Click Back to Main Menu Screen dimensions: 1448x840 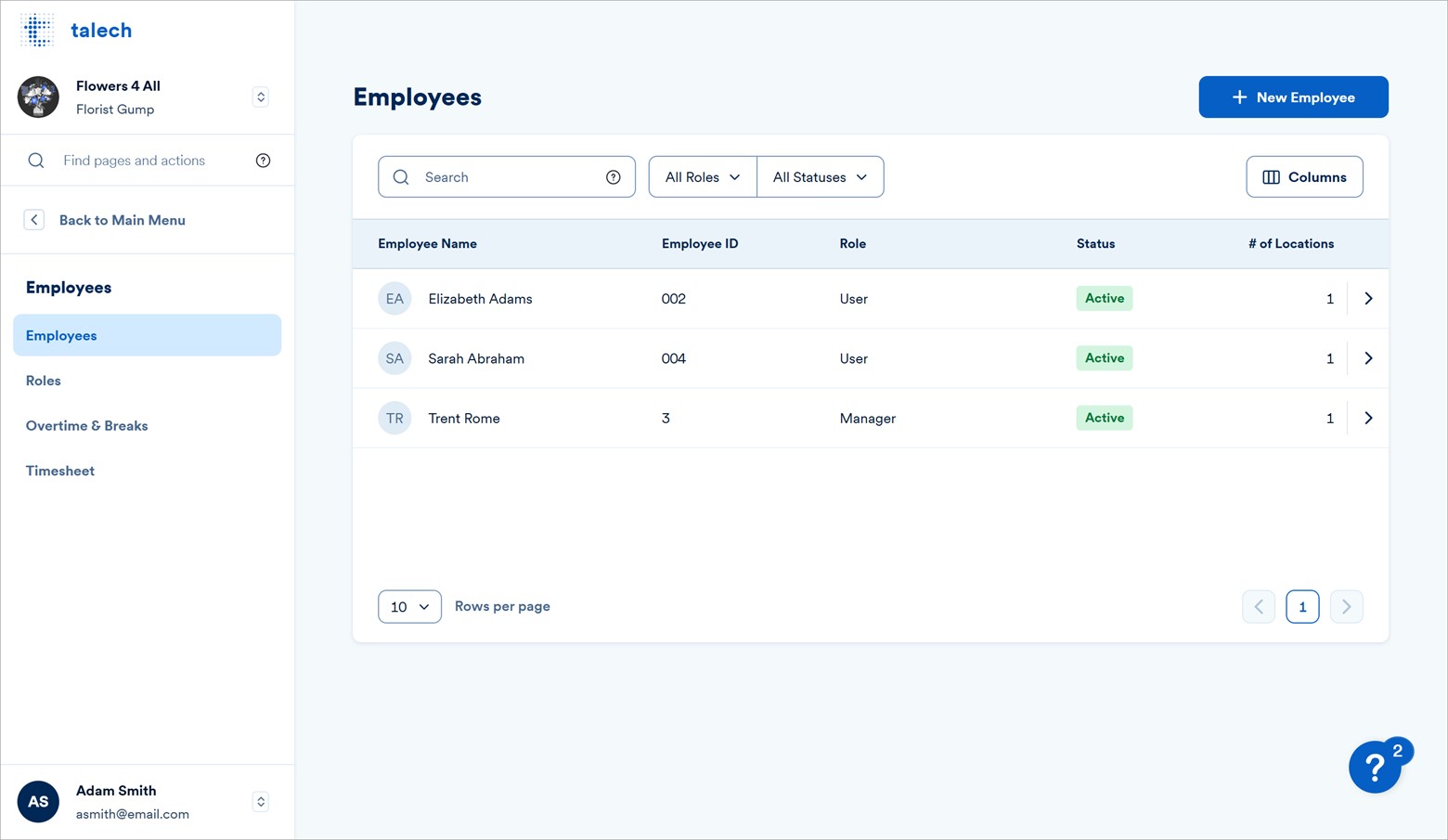[x=122, y=220]
